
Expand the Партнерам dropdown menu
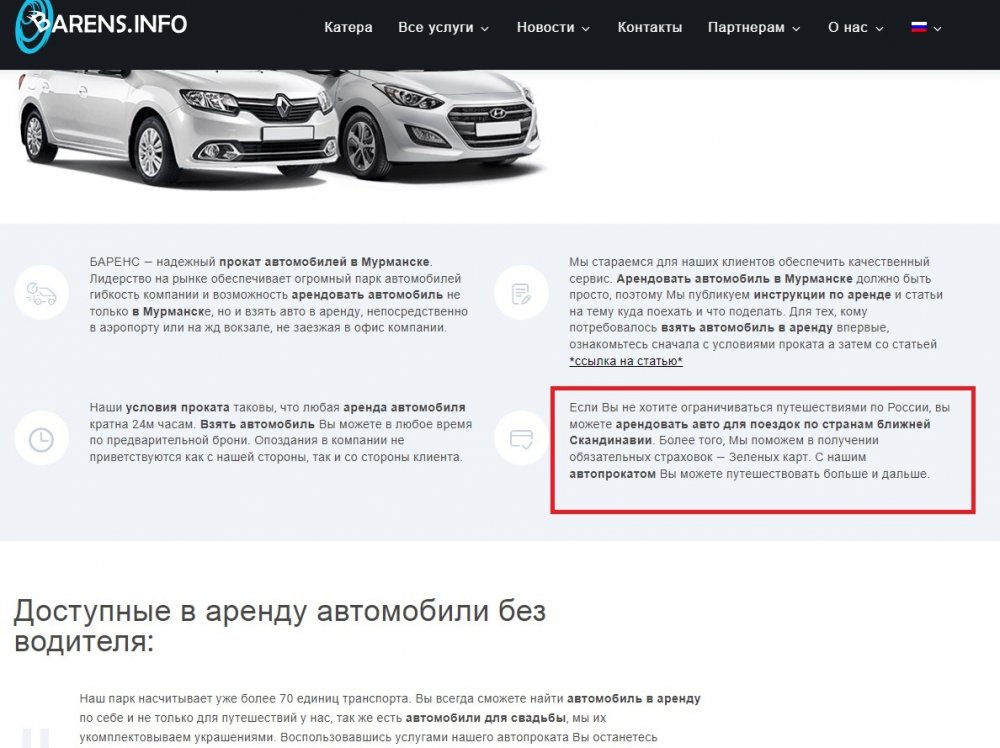[x=754, y=27]
